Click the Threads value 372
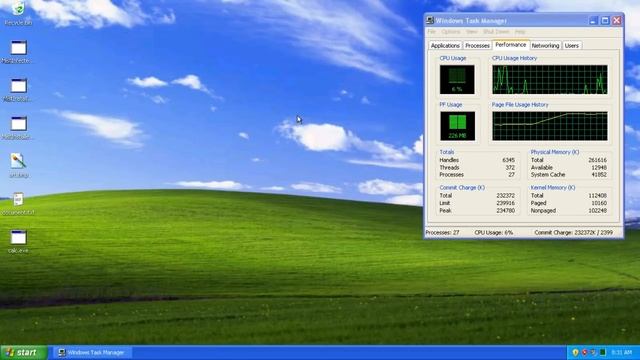640x360 pixels. pos(510,168)
